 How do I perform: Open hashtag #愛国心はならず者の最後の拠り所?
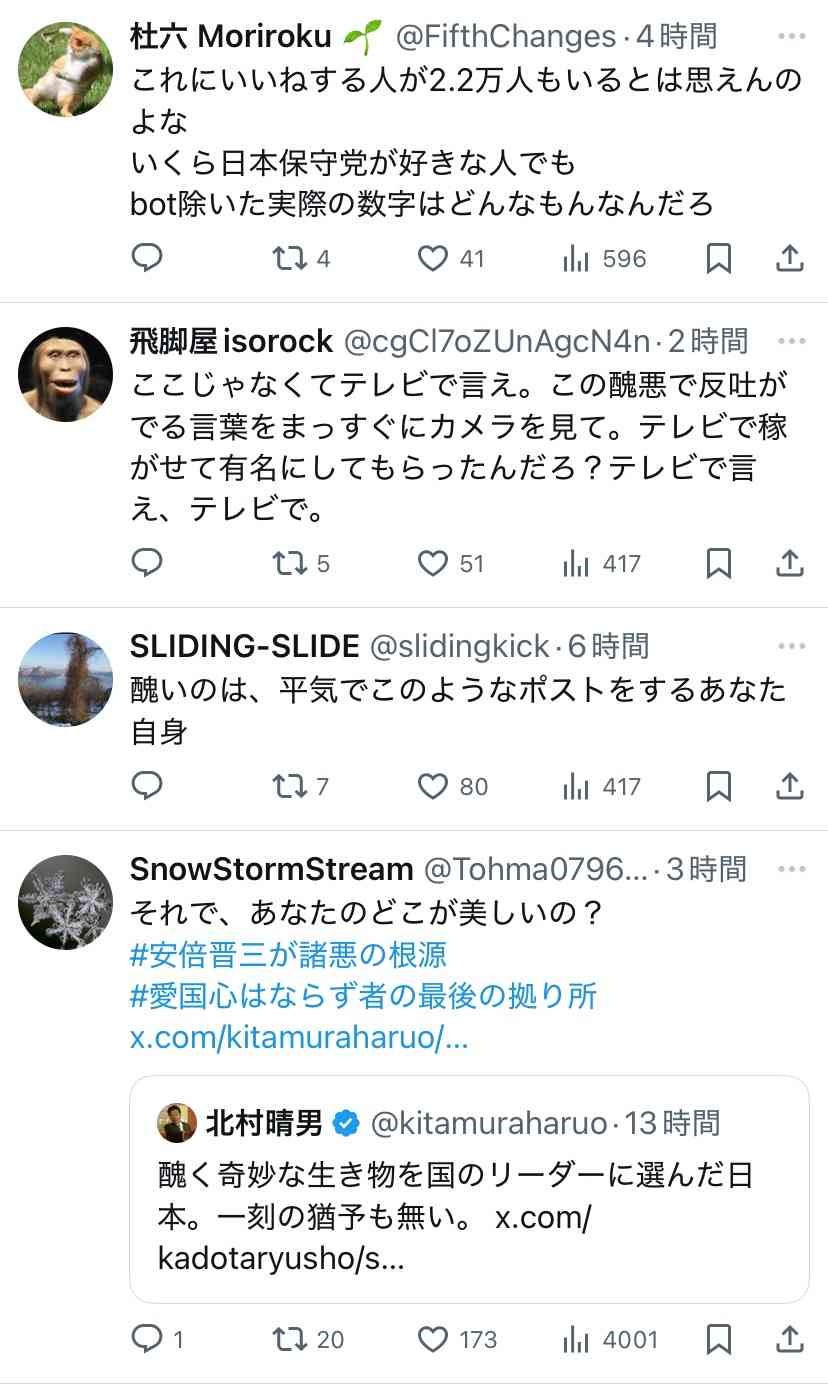coord(364,996)
